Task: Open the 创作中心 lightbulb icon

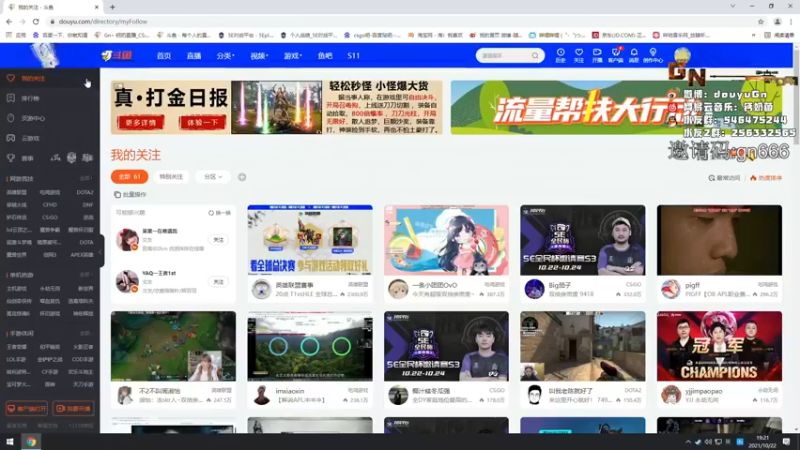Action: (653, 53)
